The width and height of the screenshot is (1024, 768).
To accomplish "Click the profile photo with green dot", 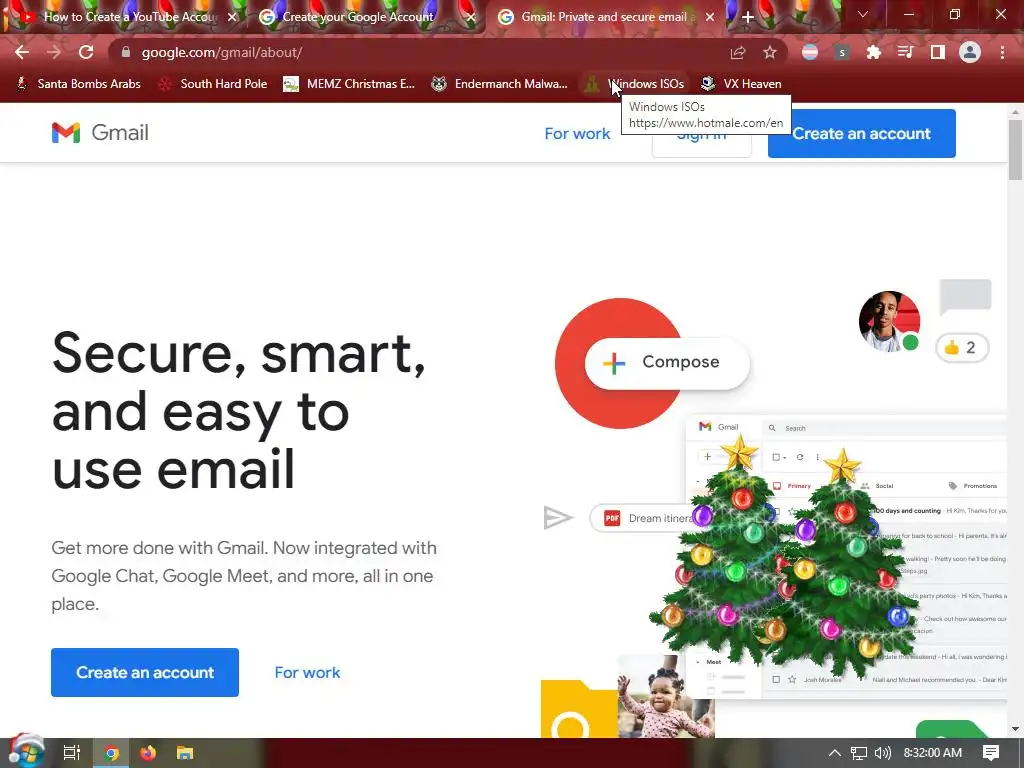I will click(889, 321).
